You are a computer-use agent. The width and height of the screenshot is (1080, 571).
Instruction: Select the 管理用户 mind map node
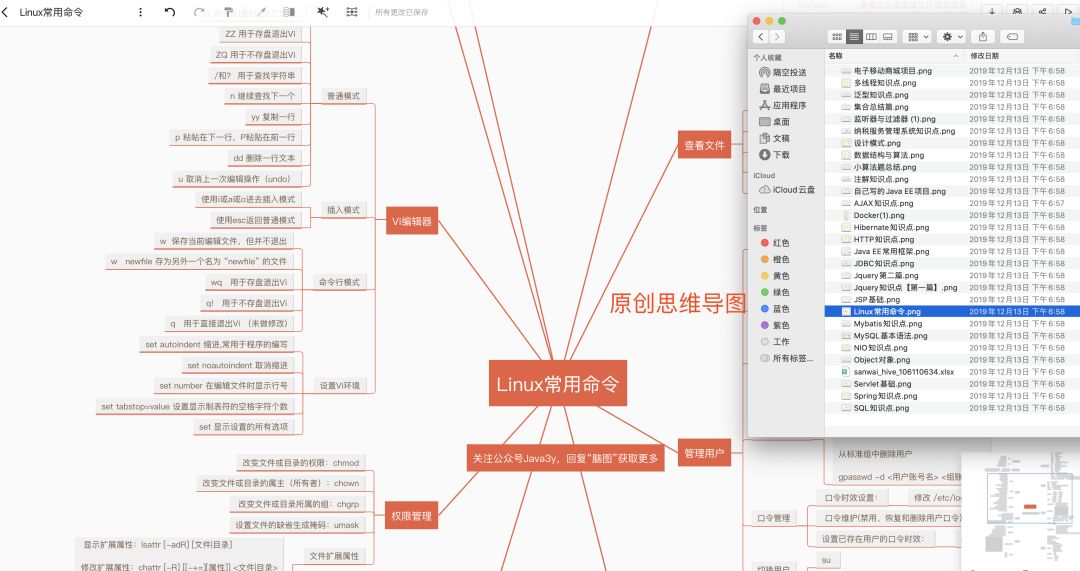(704, 453)
